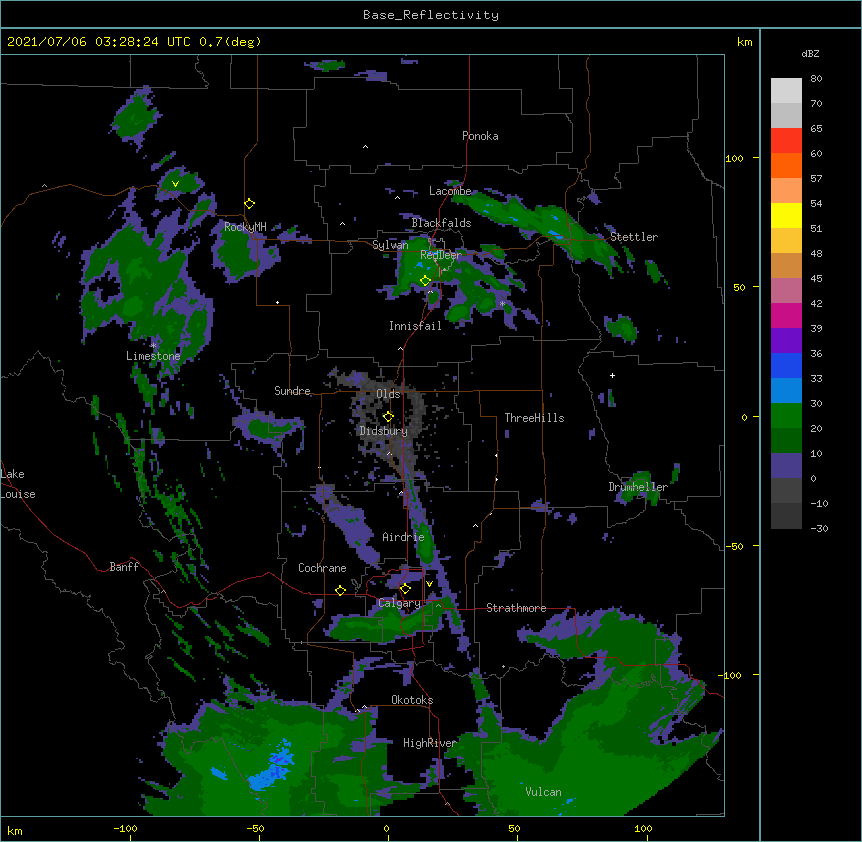Click the Okotoks city label
Viewport: 862px width, 842px height.
[412, 700]
